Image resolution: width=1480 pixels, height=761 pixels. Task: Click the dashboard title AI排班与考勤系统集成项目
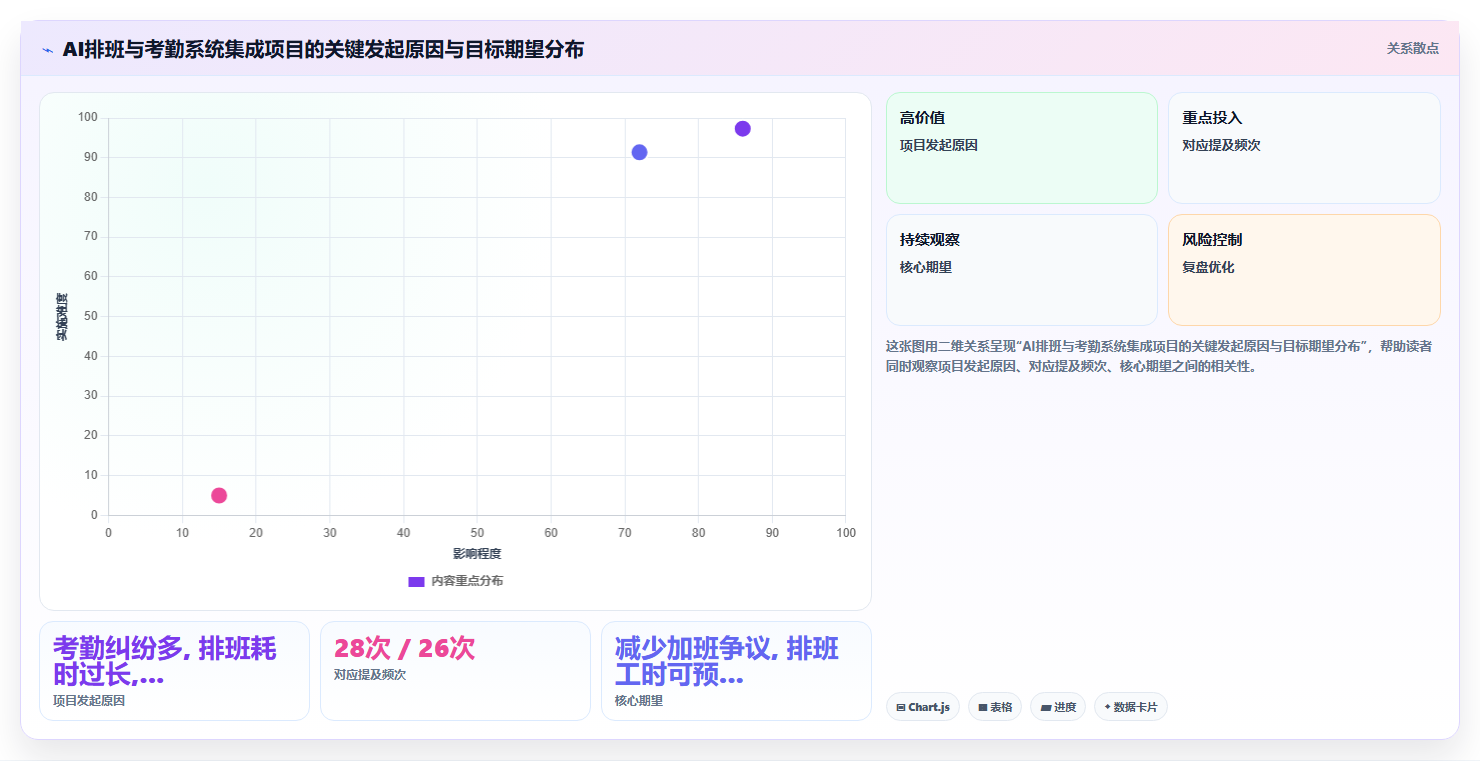click(323, 49)
